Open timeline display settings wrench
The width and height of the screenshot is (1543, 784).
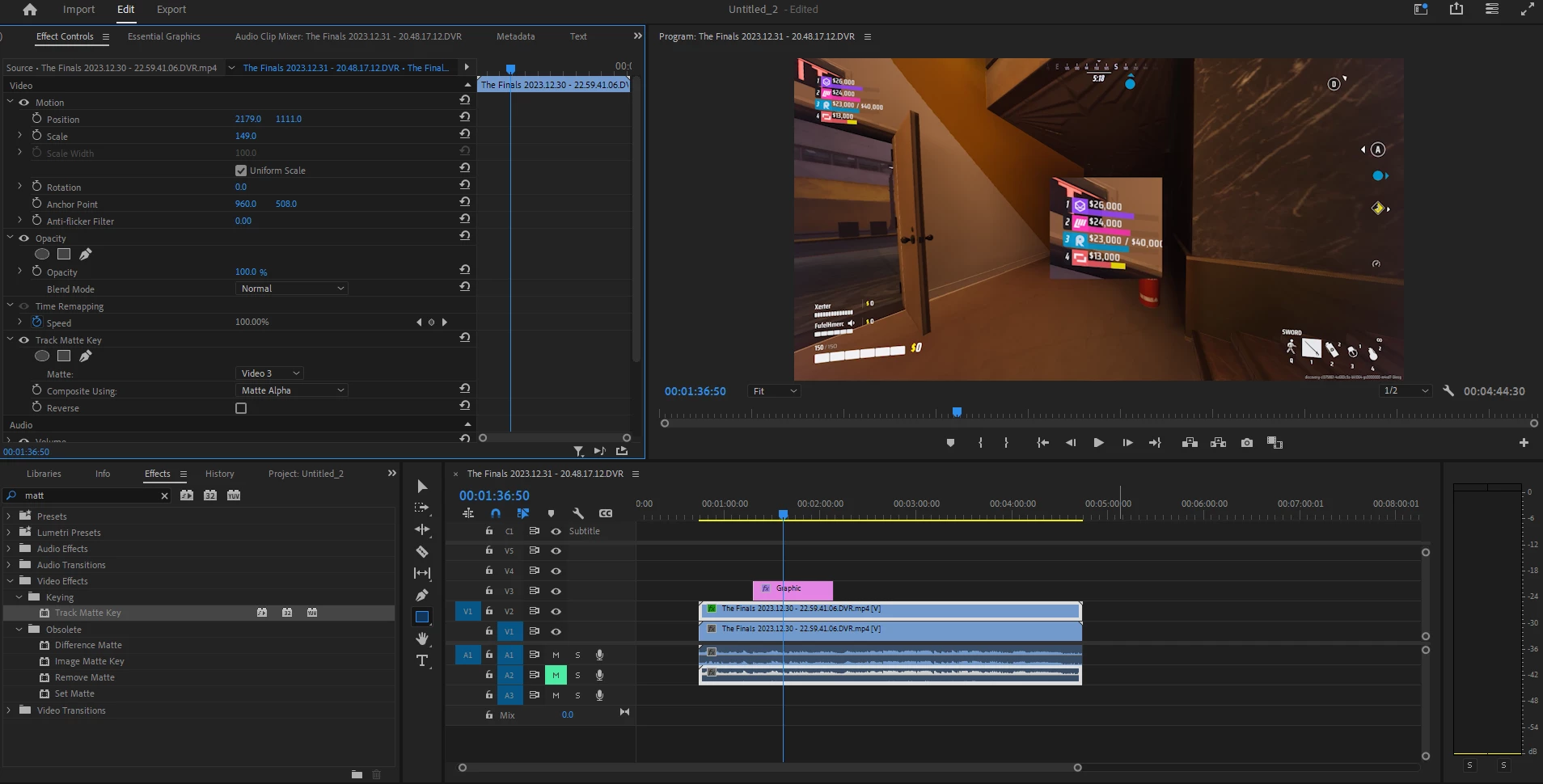[578, 513]
